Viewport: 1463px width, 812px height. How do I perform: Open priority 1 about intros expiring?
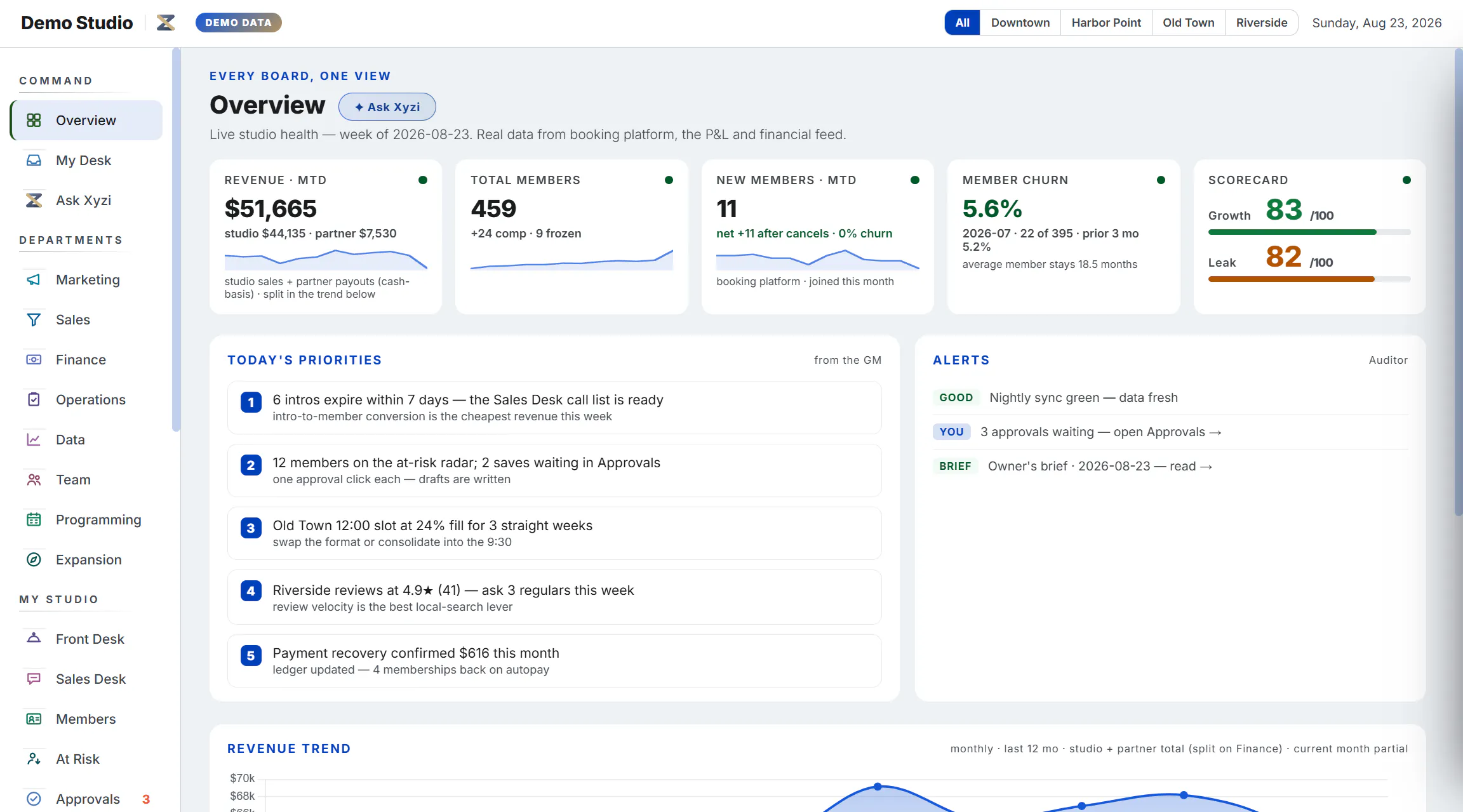pos(554,408)
